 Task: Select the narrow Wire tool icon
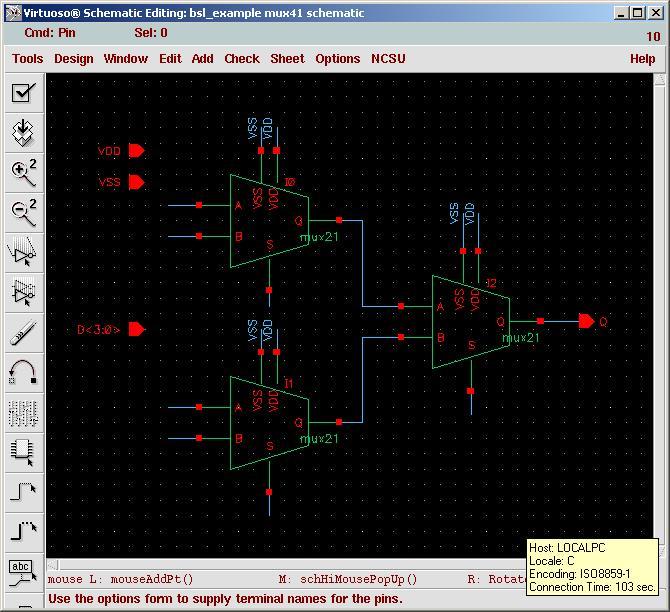coord(24,492)
